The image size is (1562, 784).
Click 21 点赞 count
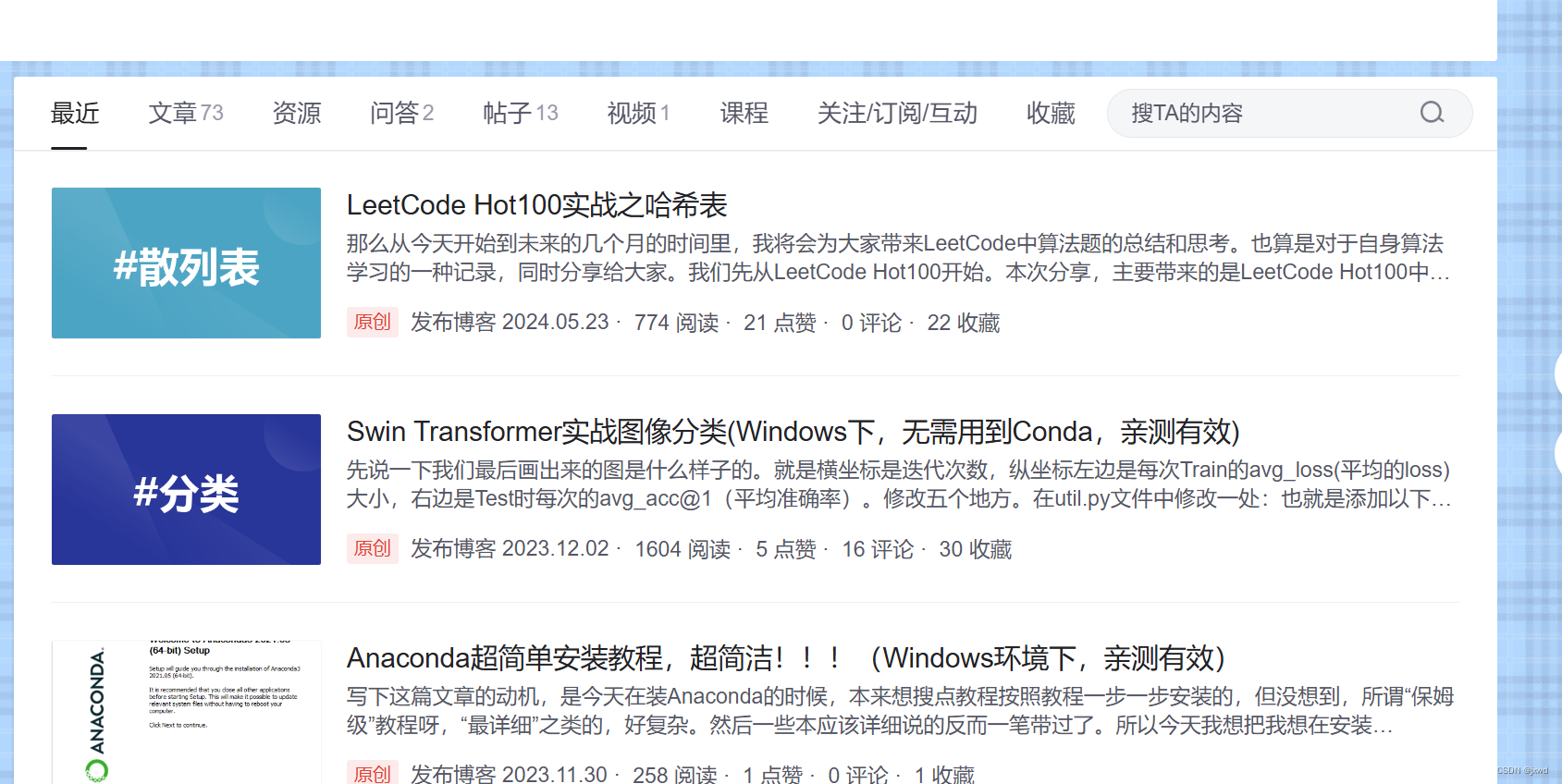tap(780, 322)
